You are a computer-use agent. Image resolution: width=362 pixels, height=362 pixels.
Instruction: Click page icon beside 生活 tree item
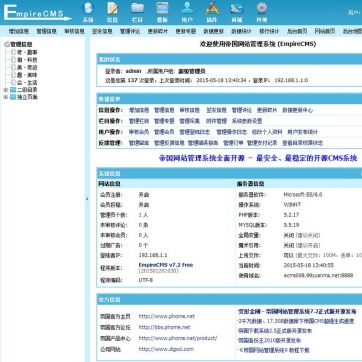[x=13, y=82]
